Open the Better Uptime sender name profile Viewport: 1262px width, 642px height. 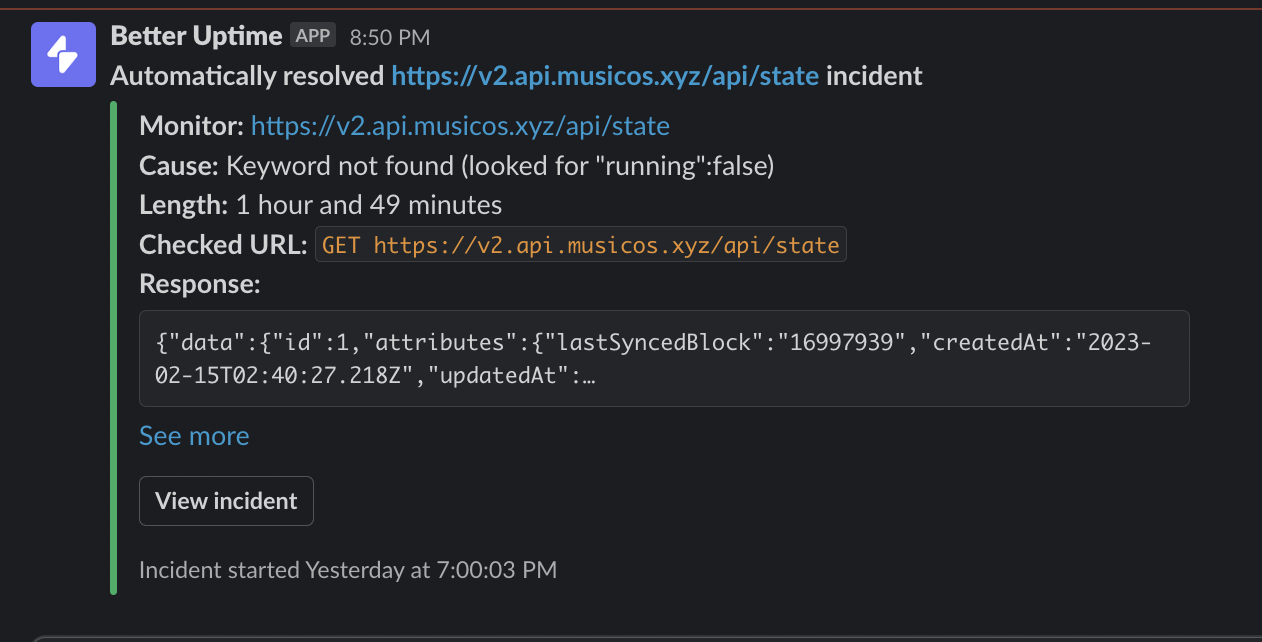[196, 36]
